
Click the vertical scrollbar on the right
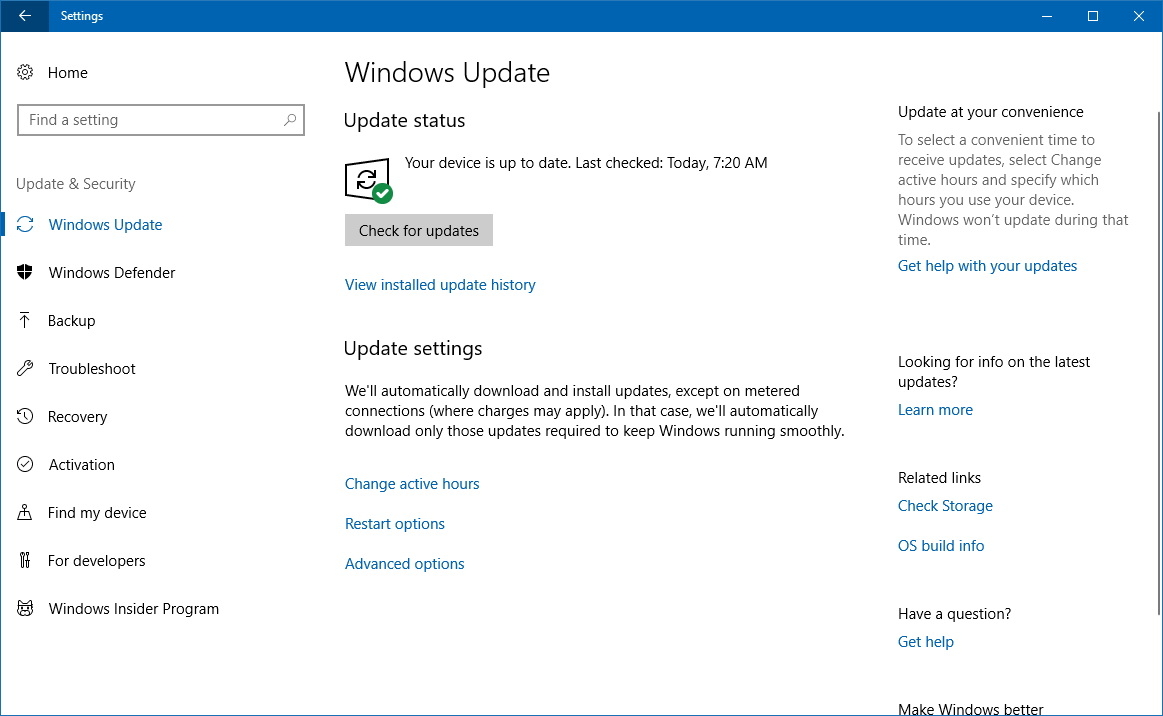(1159, 364)
